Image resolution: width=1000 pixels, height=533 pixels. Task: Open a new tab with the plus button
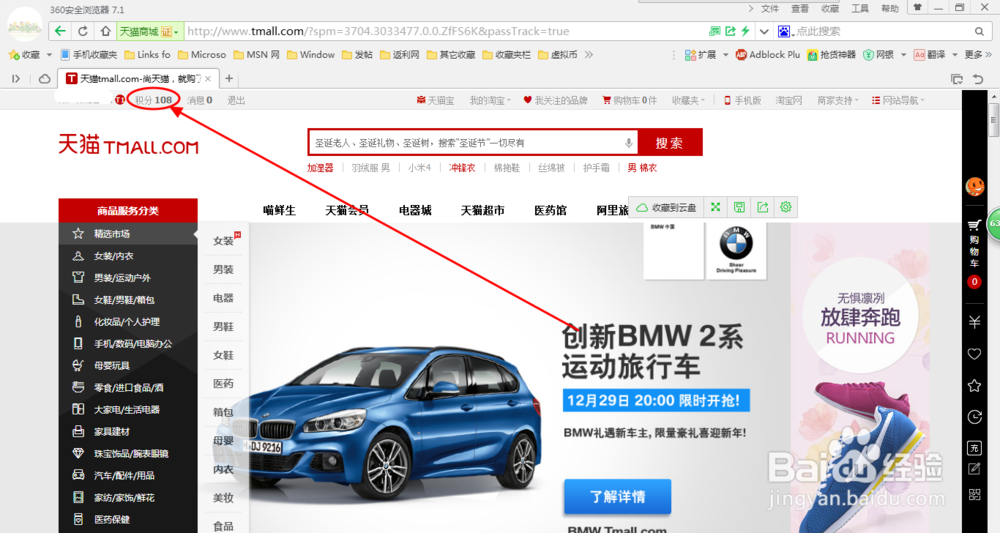(x=229, y=79)
